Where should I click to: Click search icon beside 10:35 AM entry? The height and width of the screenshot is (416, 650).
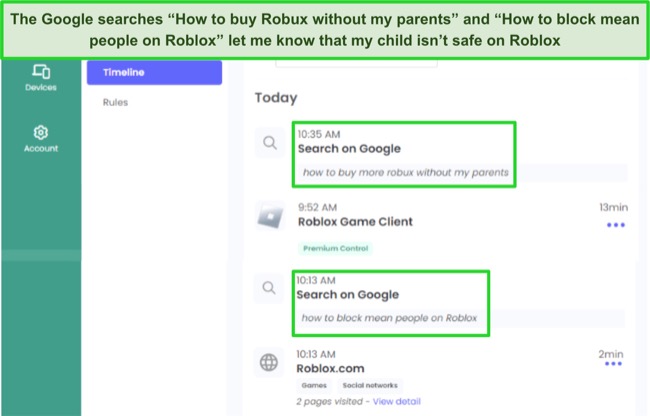click(x=270, y=143)
